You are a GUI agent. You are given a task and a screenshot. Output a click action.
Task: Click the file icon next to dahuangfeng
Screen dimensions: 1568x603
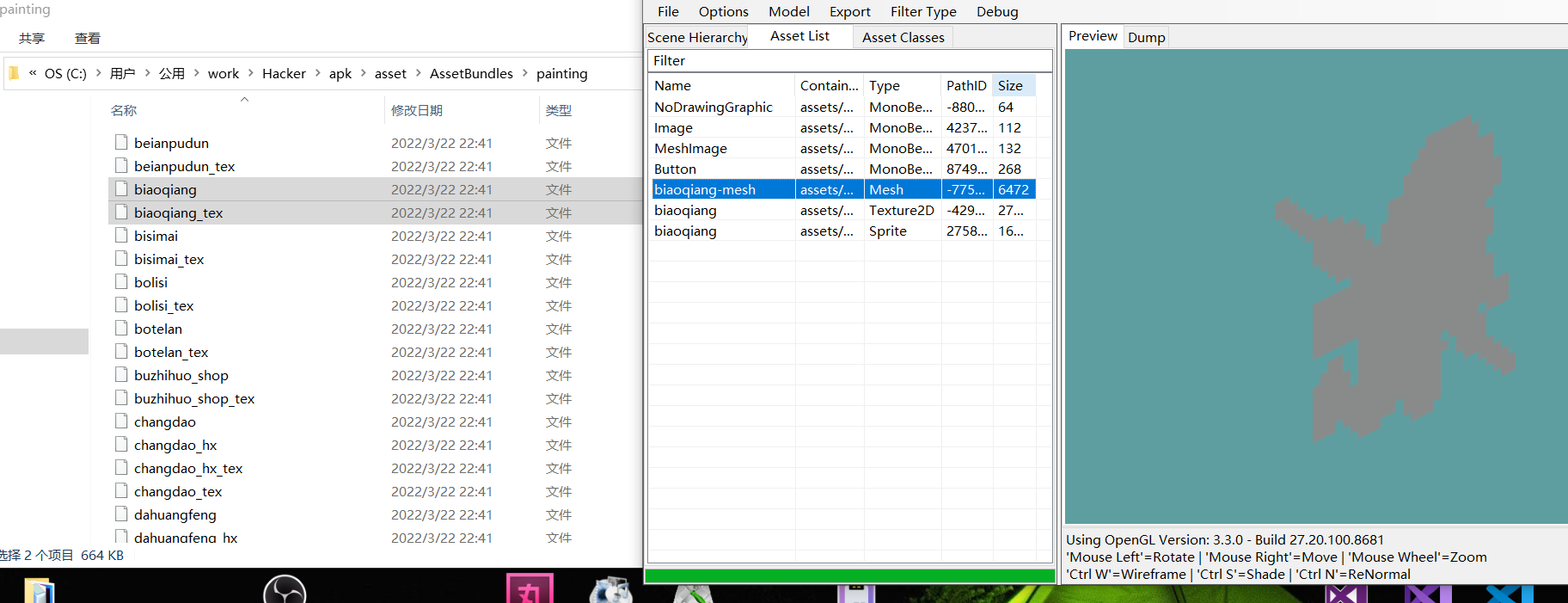(x=121, y=514)
